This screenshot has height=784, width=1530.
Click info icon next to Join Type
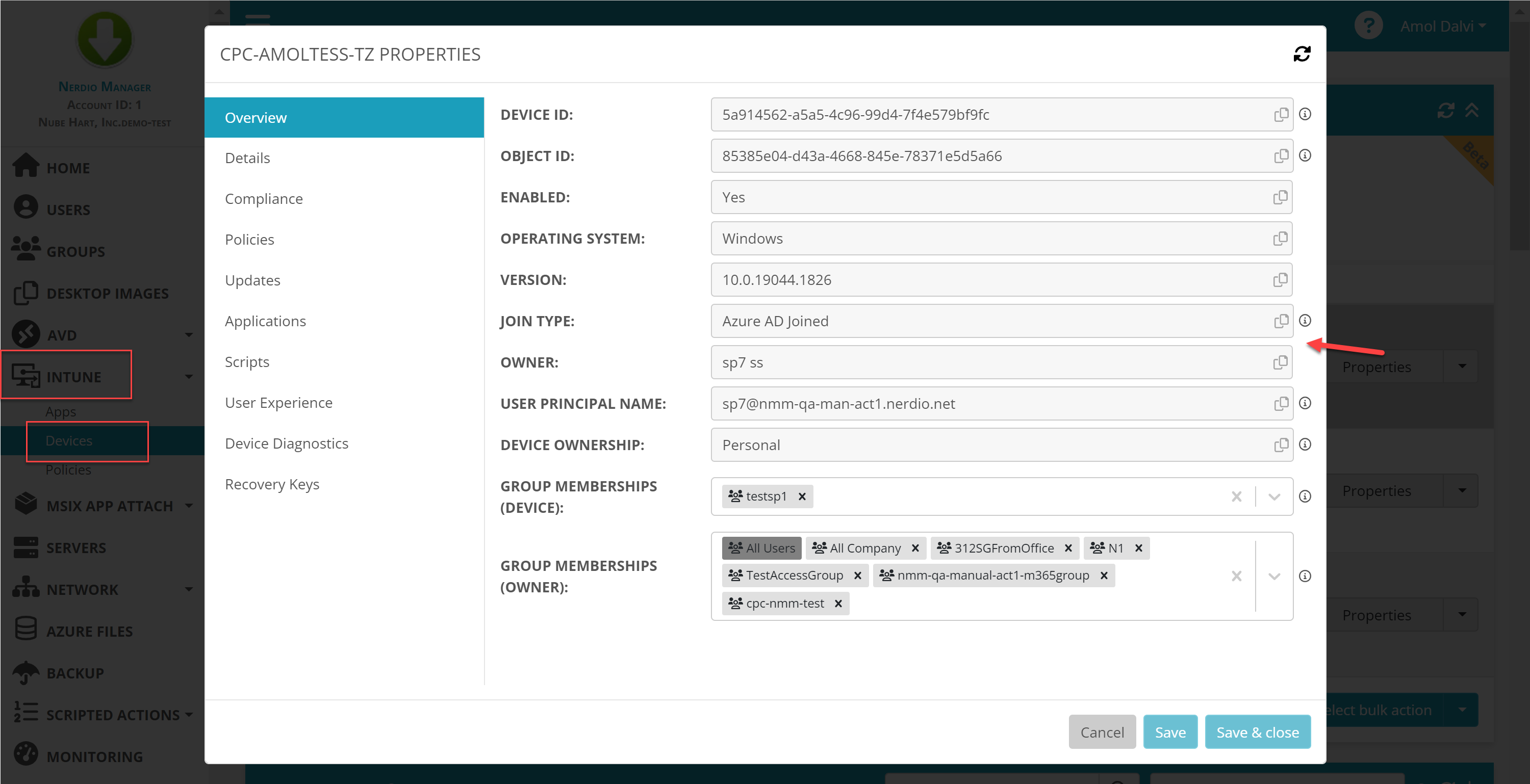1305,321
